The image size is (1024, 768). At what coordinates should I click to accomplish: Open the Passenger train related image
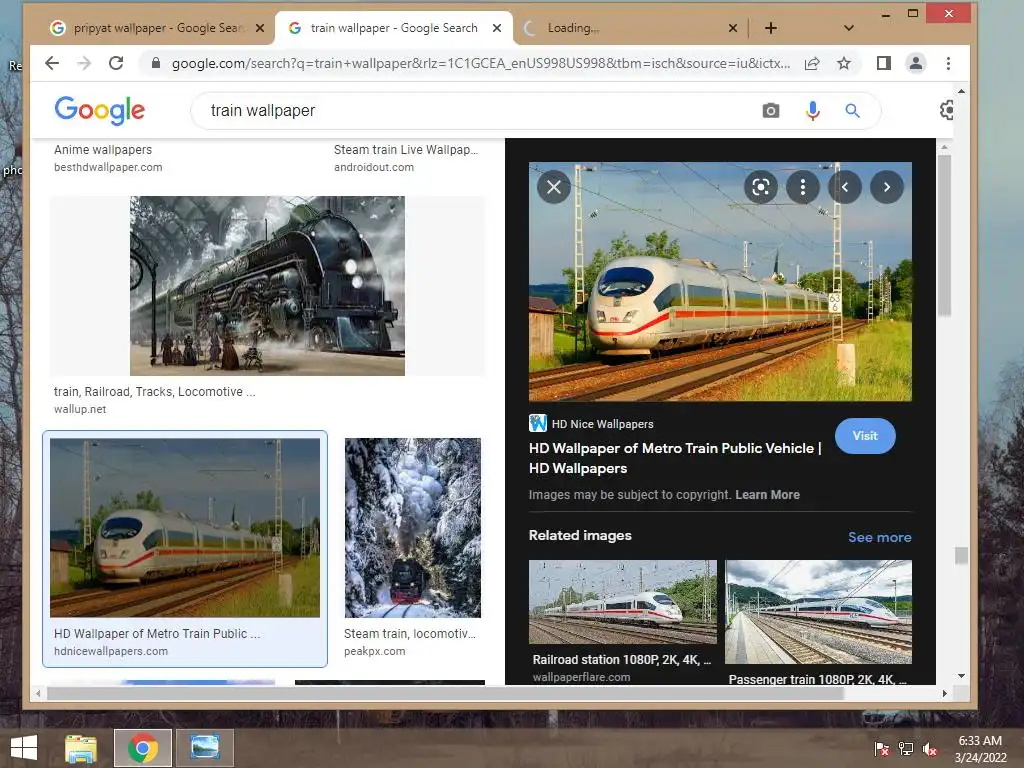click(818, 611)
